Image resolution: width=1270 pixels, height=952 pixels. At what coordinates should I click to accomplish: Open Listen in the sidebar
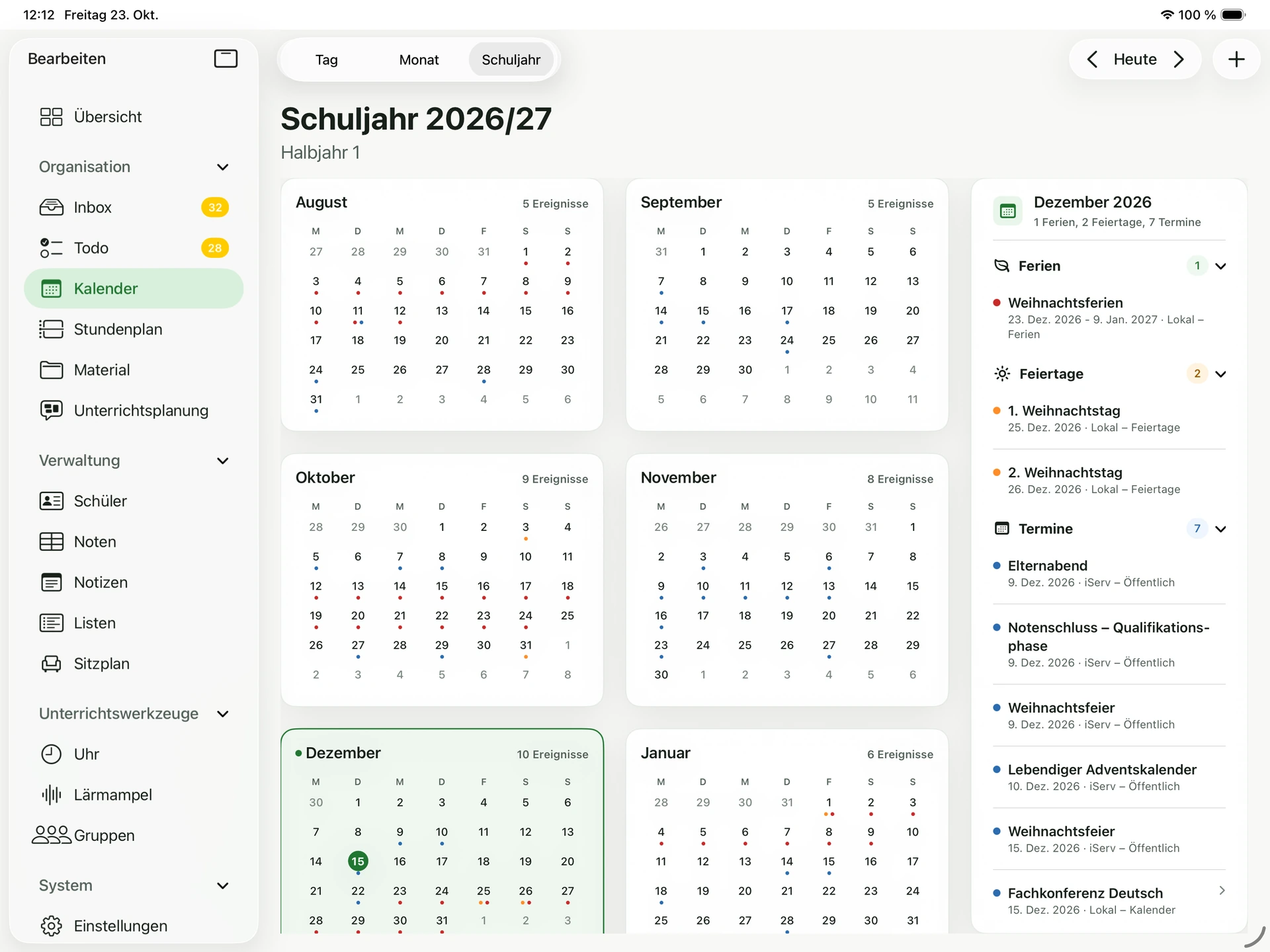[x=134, y=623]
